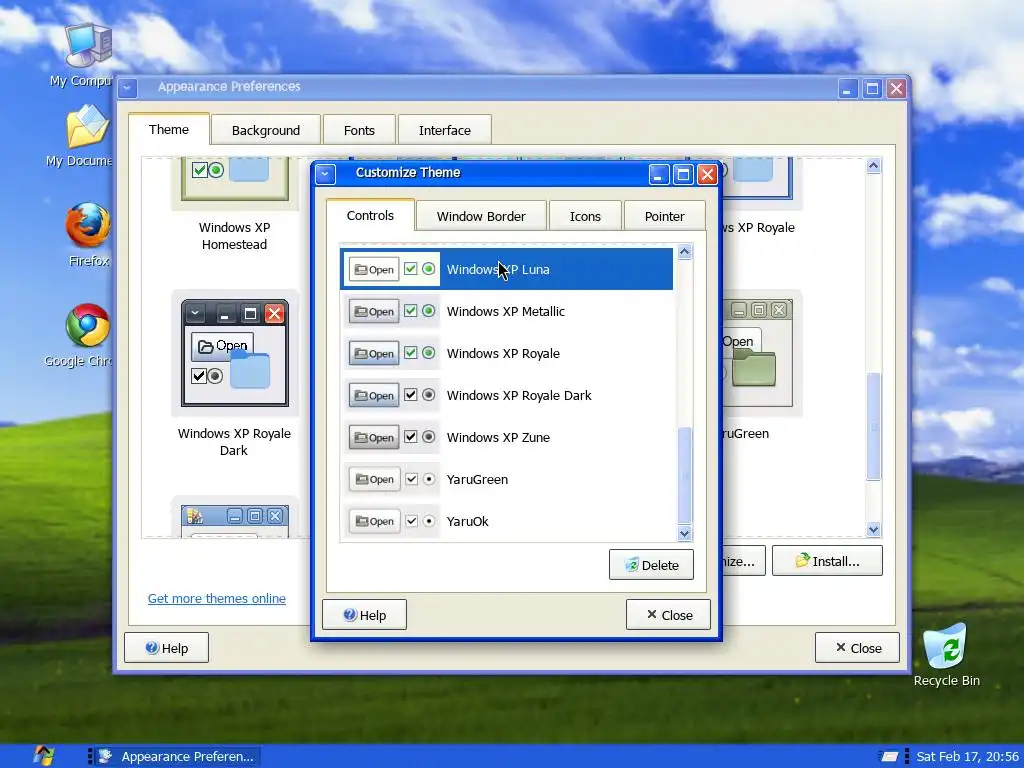Open My Documents folder icon
Screen dimensions: 1024x768
[88, 127]
